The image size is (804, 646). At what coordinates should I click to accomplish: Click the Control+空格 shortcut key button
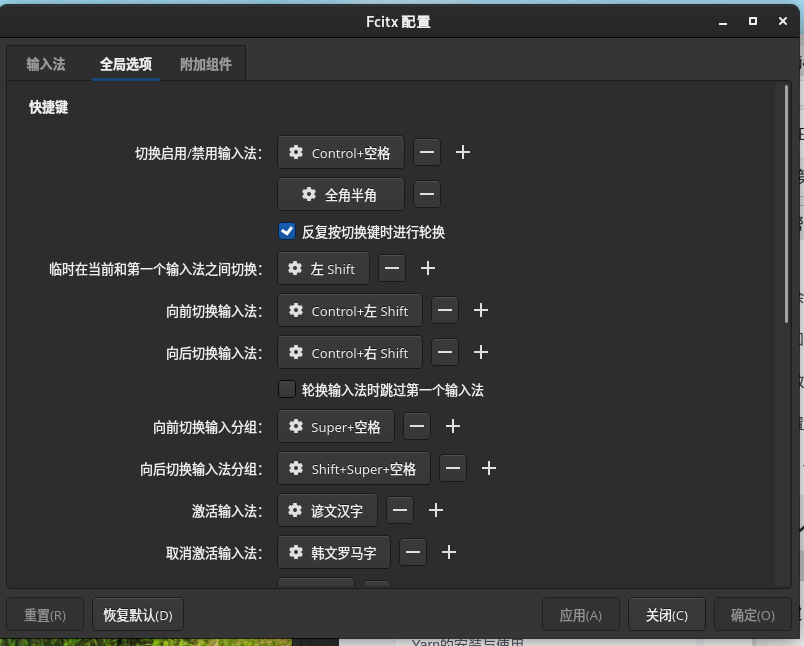click(x=340, y=152)
